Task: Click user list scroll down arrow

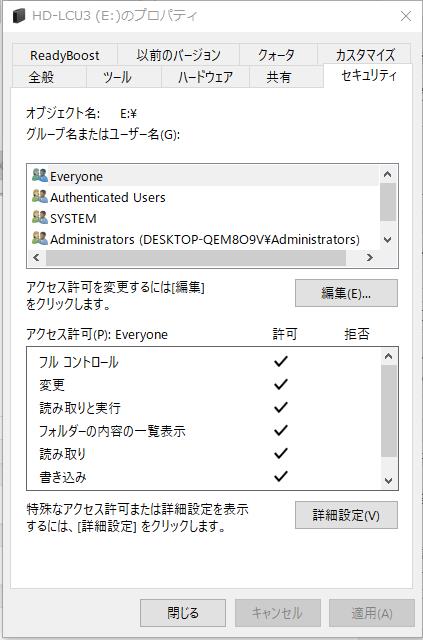Action: click(x=388, y=240)
